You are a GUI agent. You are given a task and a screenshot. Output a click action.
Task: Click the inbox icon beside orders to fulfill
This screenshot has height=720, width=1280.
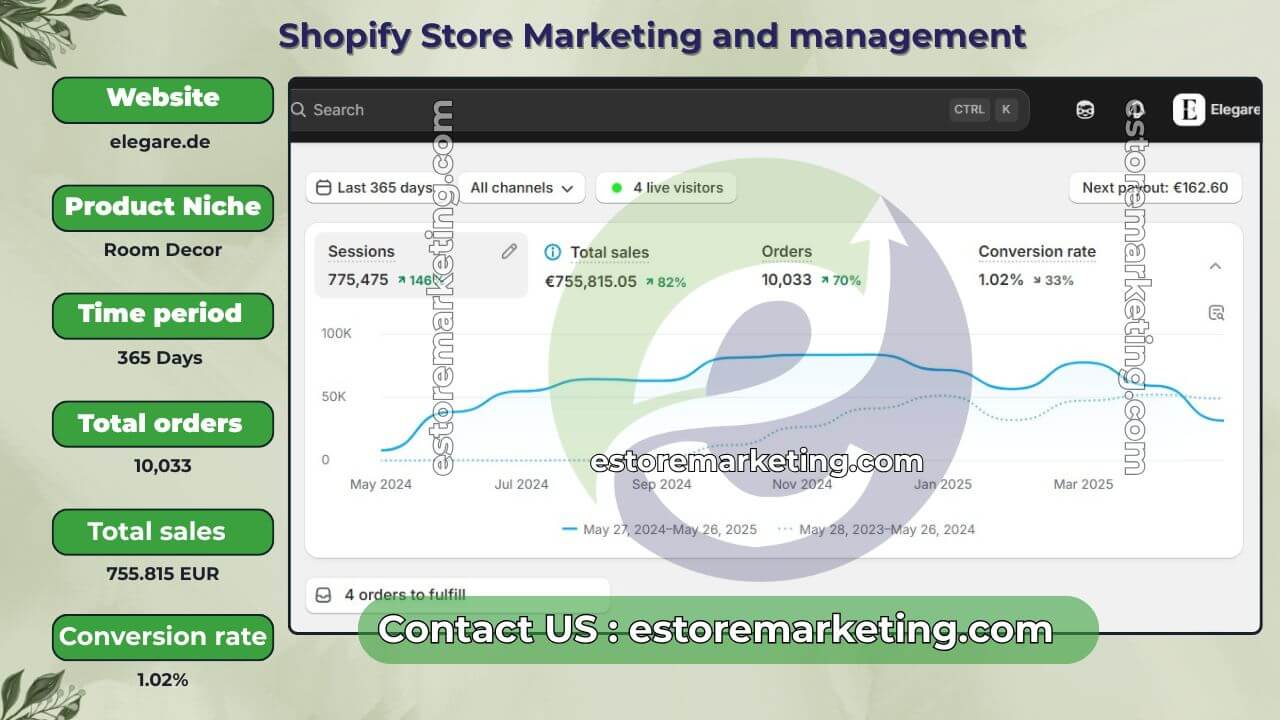(x=323, y=595)
